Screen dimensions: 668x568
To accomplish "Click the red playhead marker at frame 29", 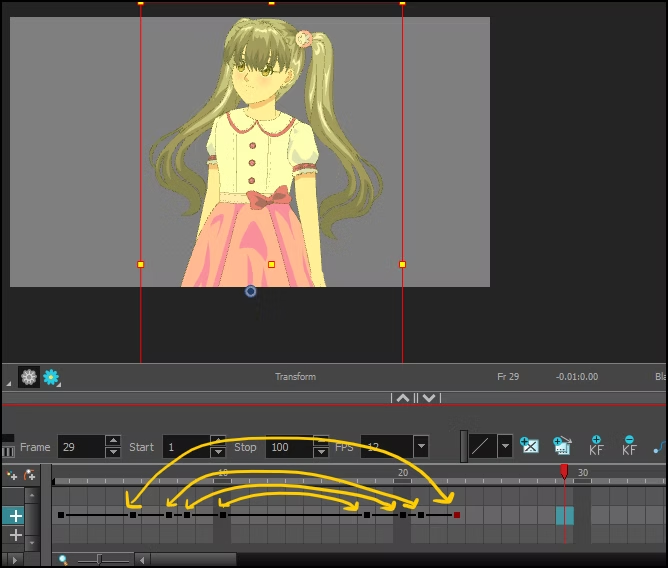I will 564,471.
